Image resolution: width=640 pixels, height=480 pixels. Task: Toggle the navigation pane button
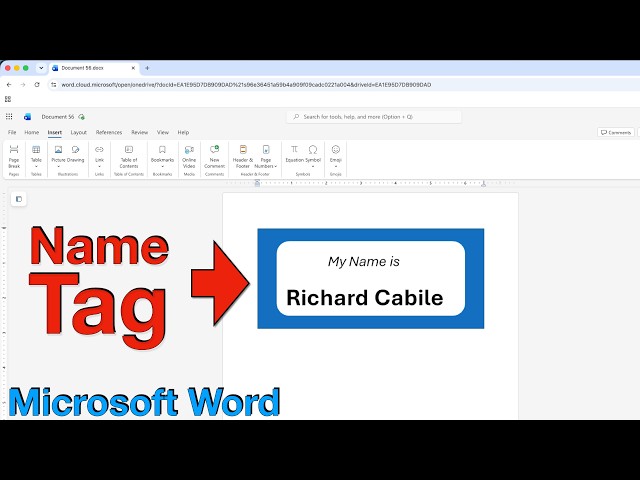pyautogui.click(x=19, y=199)
